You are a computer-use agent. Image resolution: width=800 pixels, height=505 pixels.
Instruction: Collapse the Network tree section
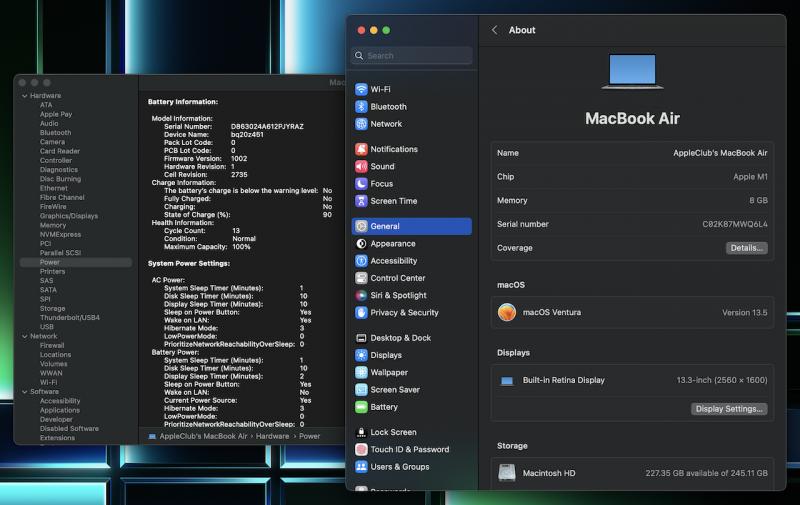24,336
